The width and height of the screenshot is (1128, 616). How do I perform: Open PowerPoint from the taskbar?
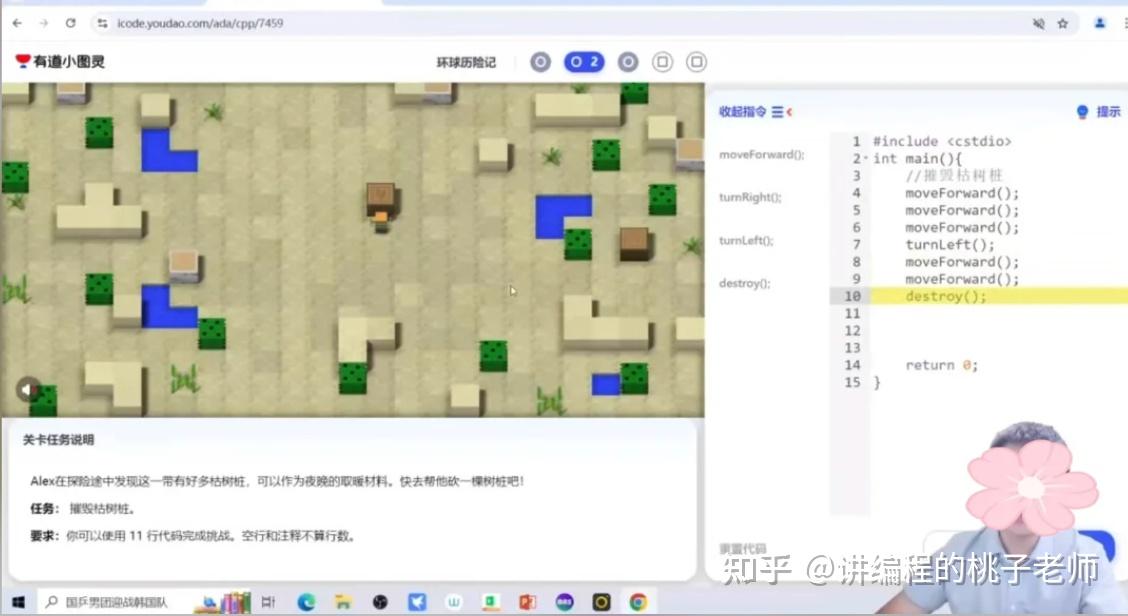(x=528, y=602)
